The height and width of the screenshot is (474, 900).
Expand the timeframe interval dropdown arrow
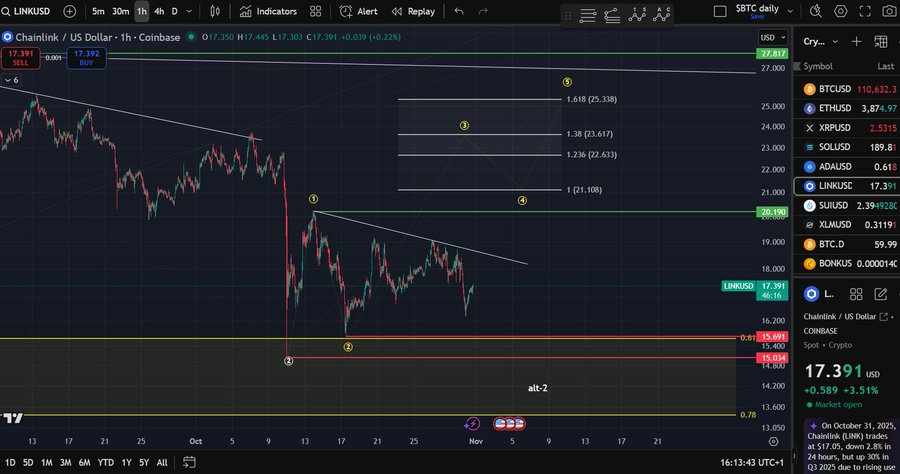[191, 11]
